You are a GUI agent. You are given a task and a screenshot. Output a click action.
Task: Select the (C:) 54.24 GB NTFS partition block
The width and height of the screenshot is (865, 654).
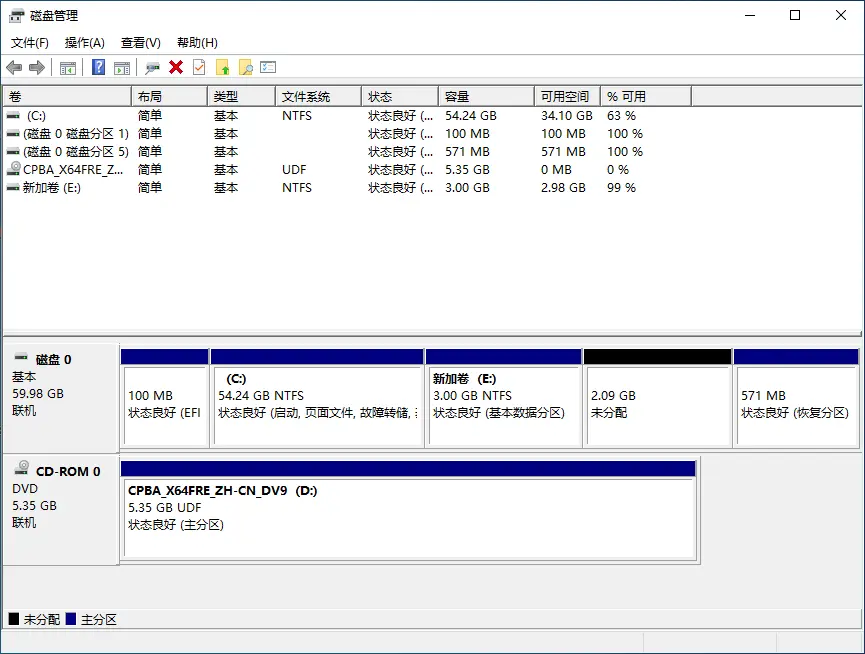tap(317, 398)
